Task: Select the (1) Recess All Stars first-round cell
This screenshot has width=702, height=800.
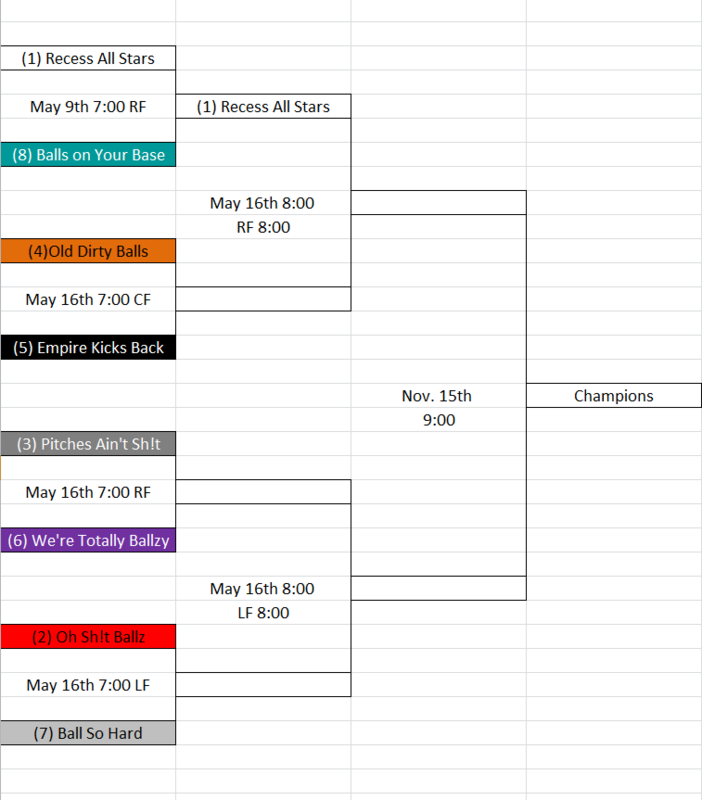Action: 88,58
